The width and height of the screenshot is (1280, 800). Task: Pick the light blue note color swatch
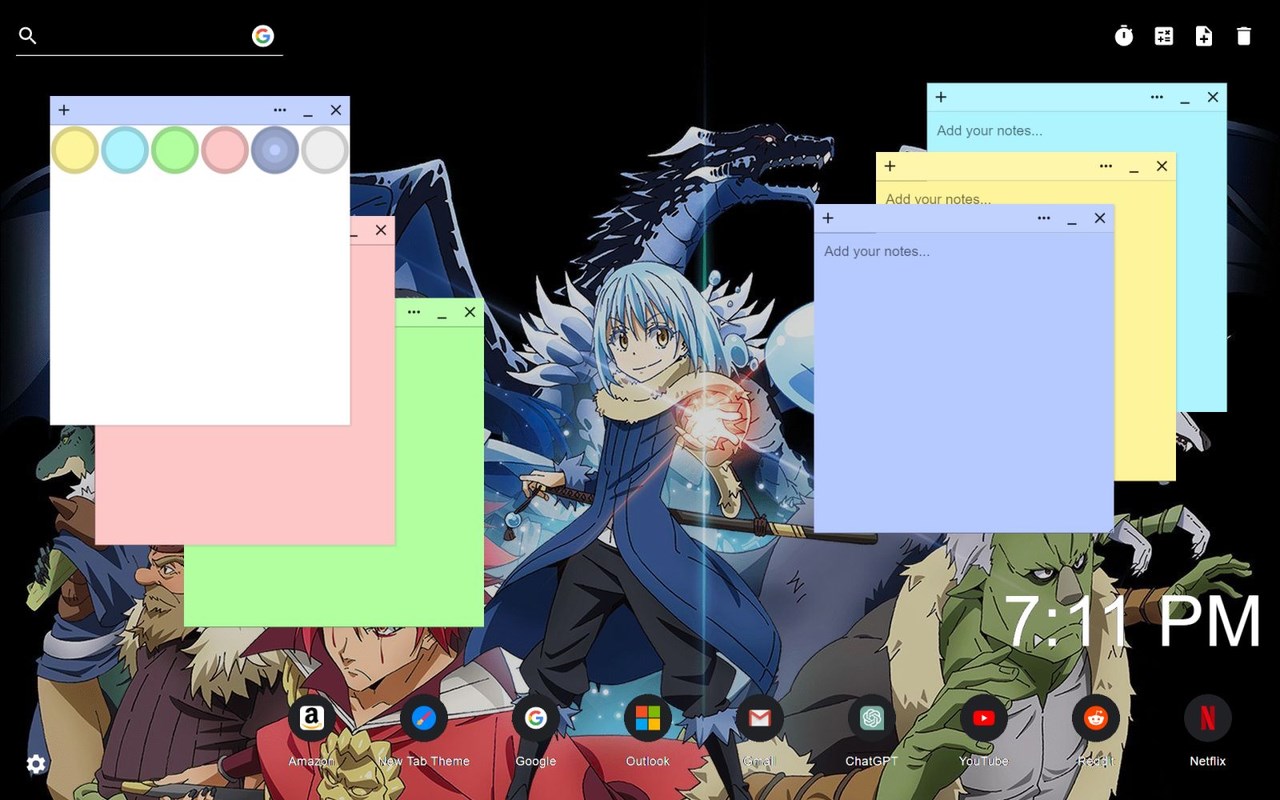[125, 150]
